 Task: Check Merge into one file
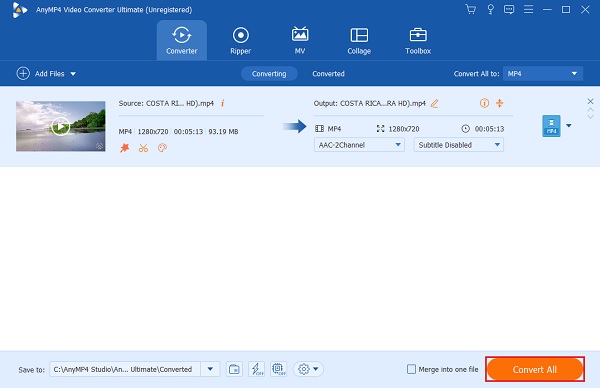[411, 369]
